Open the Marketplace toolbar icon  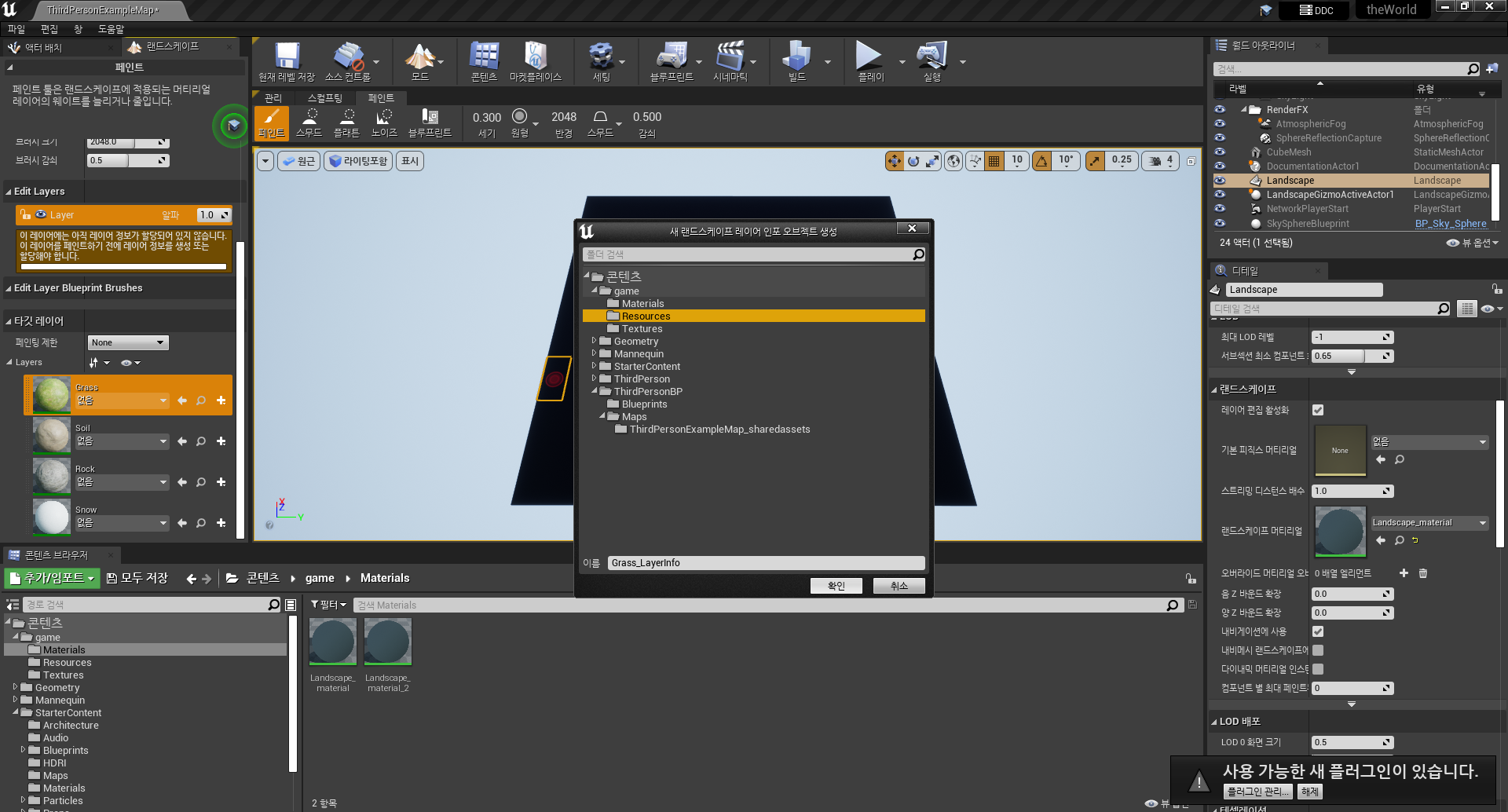click(536, 61)
